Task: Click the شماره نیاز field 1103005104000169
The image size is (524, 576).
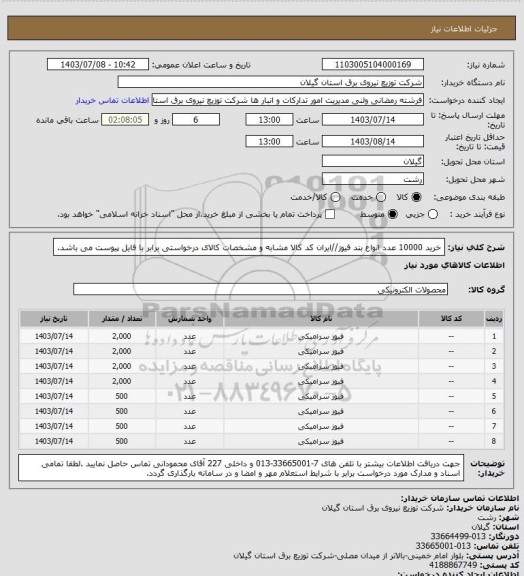Action: pos(373,65)
